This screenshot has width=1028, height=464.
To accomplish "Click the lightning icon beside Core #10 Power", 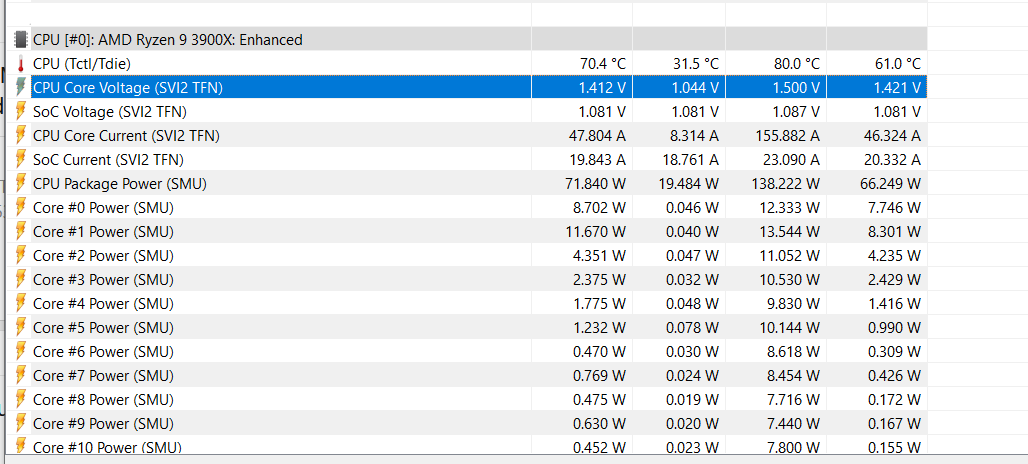I will (21, 446).
